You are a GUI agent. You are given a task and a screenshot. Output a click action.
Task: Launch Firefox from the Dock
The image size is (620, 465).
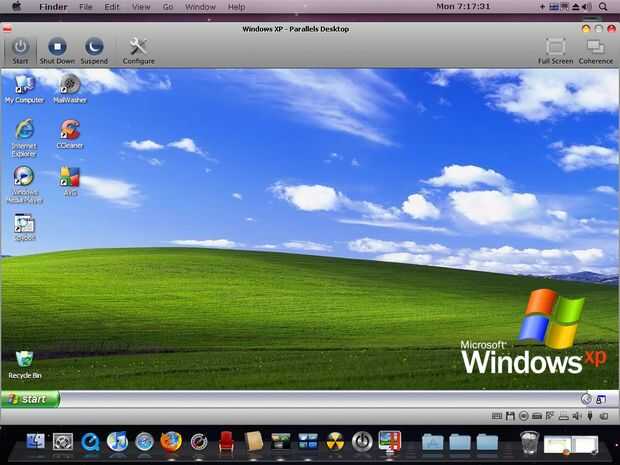coord(171,442)
